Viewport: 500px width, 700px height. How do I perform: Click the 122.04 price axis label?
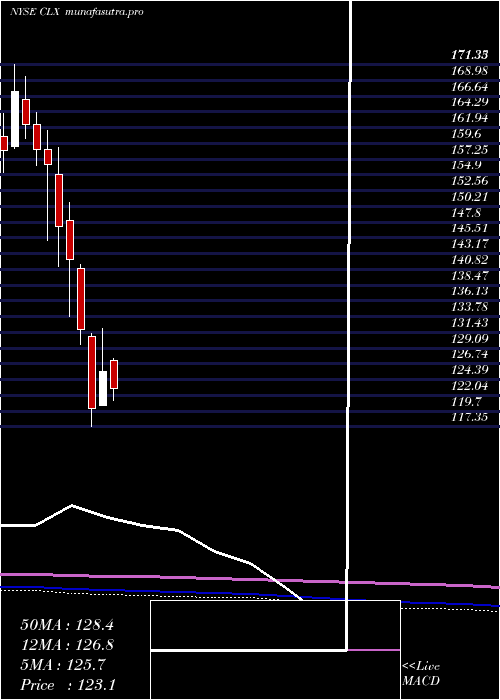(x=470, y=386)
